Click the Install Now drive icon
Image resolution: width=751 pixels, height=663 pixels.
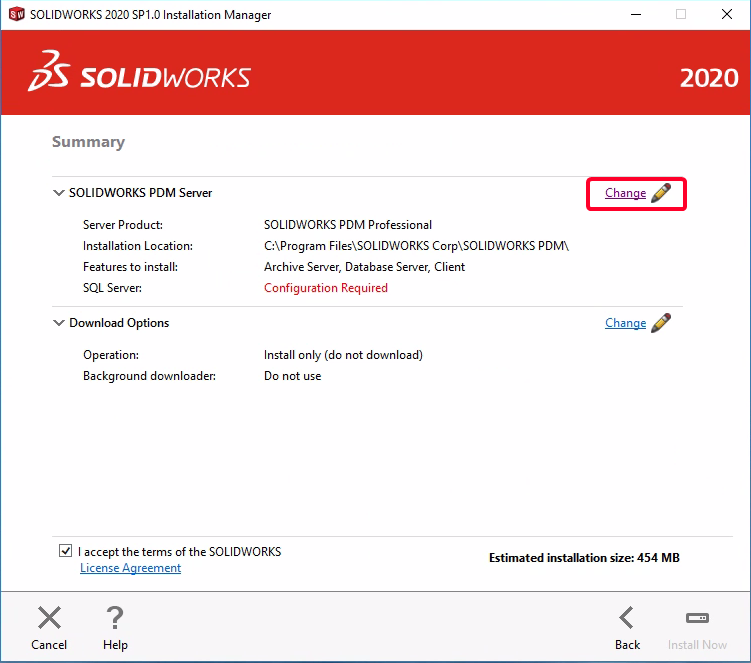697,618
